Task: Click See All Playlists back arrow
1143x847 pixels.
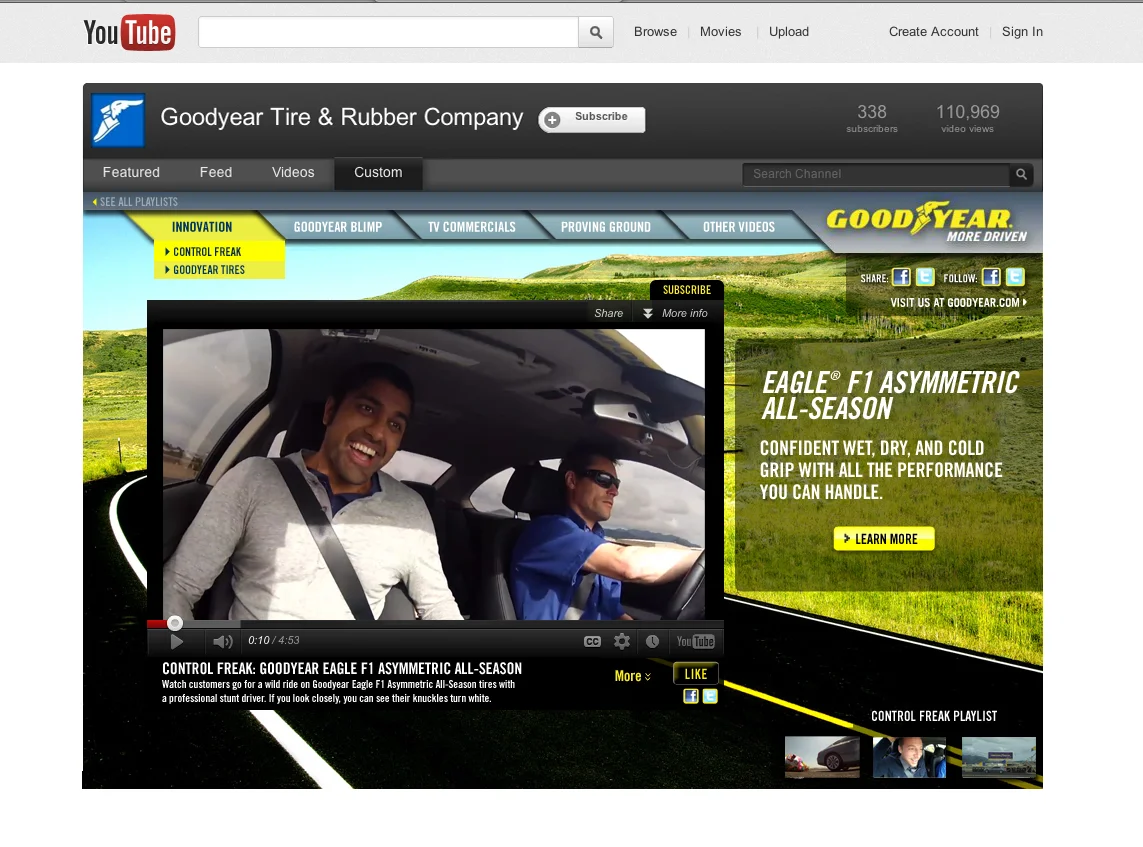Action: (x=135, y=202)
